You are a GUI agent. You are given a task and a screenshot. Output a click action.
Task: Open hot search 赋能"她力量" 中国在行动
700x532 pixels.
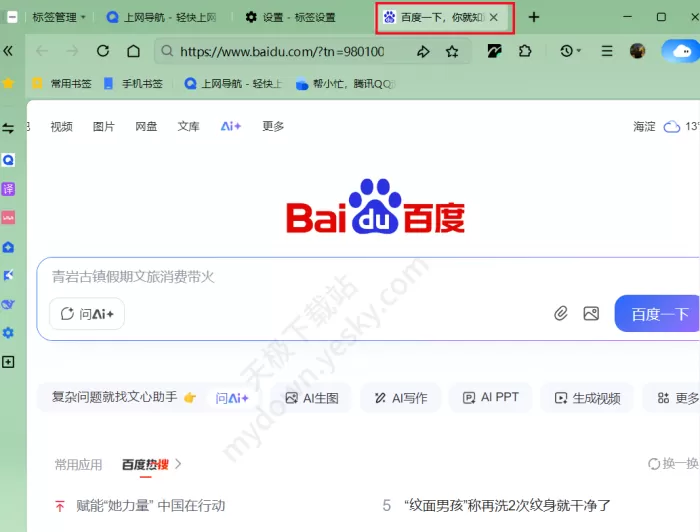150,506
